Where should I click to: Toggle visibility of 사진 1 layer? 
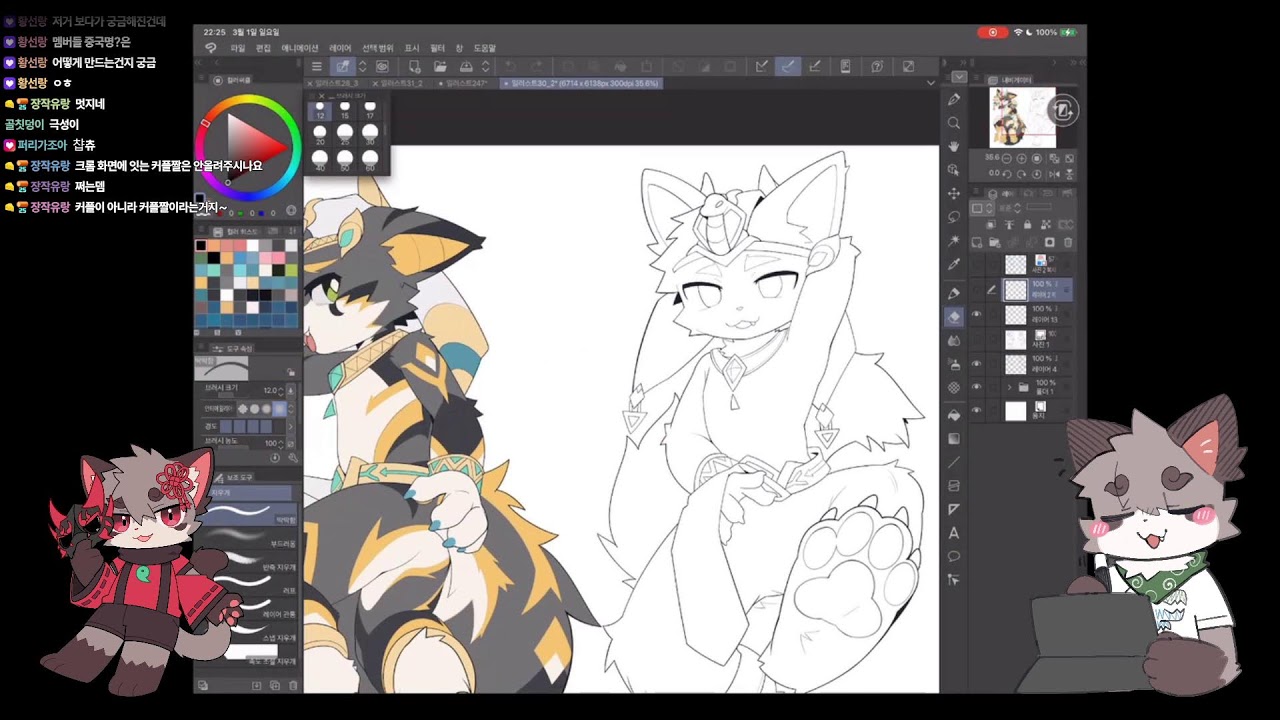pos(977,339)
